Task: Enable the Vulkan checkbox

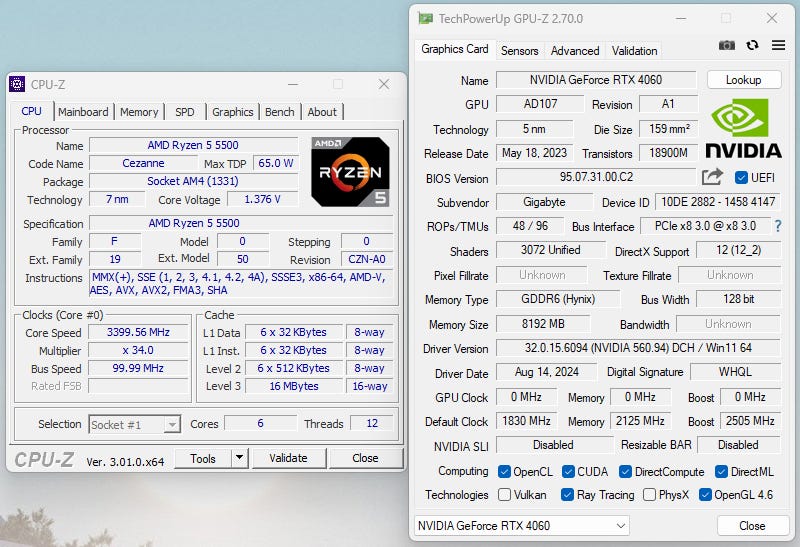Action: point(504,494)
